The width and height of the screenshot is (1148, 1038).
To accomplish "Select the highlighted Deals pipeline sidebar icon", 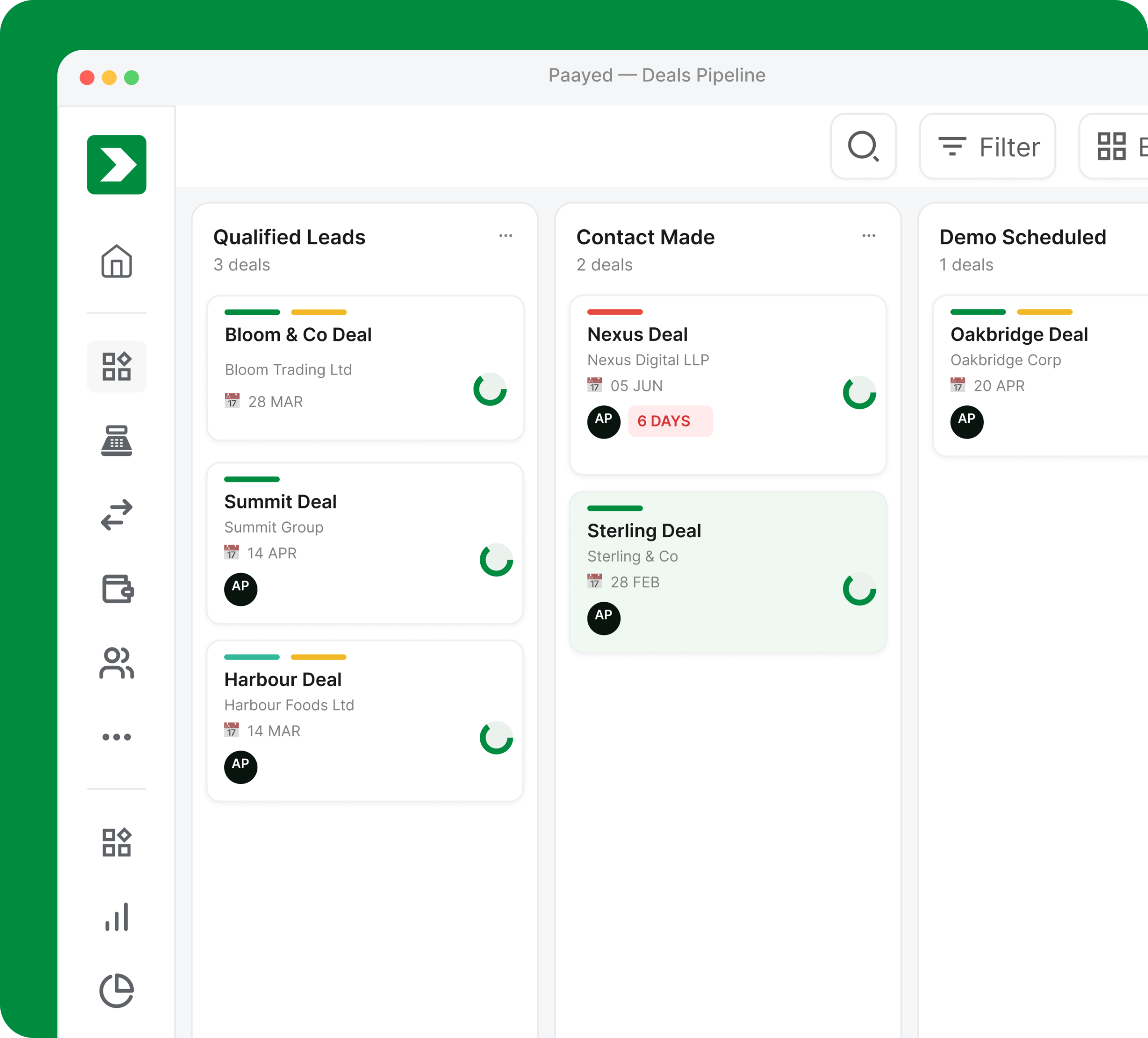I will tap(116, 366).
